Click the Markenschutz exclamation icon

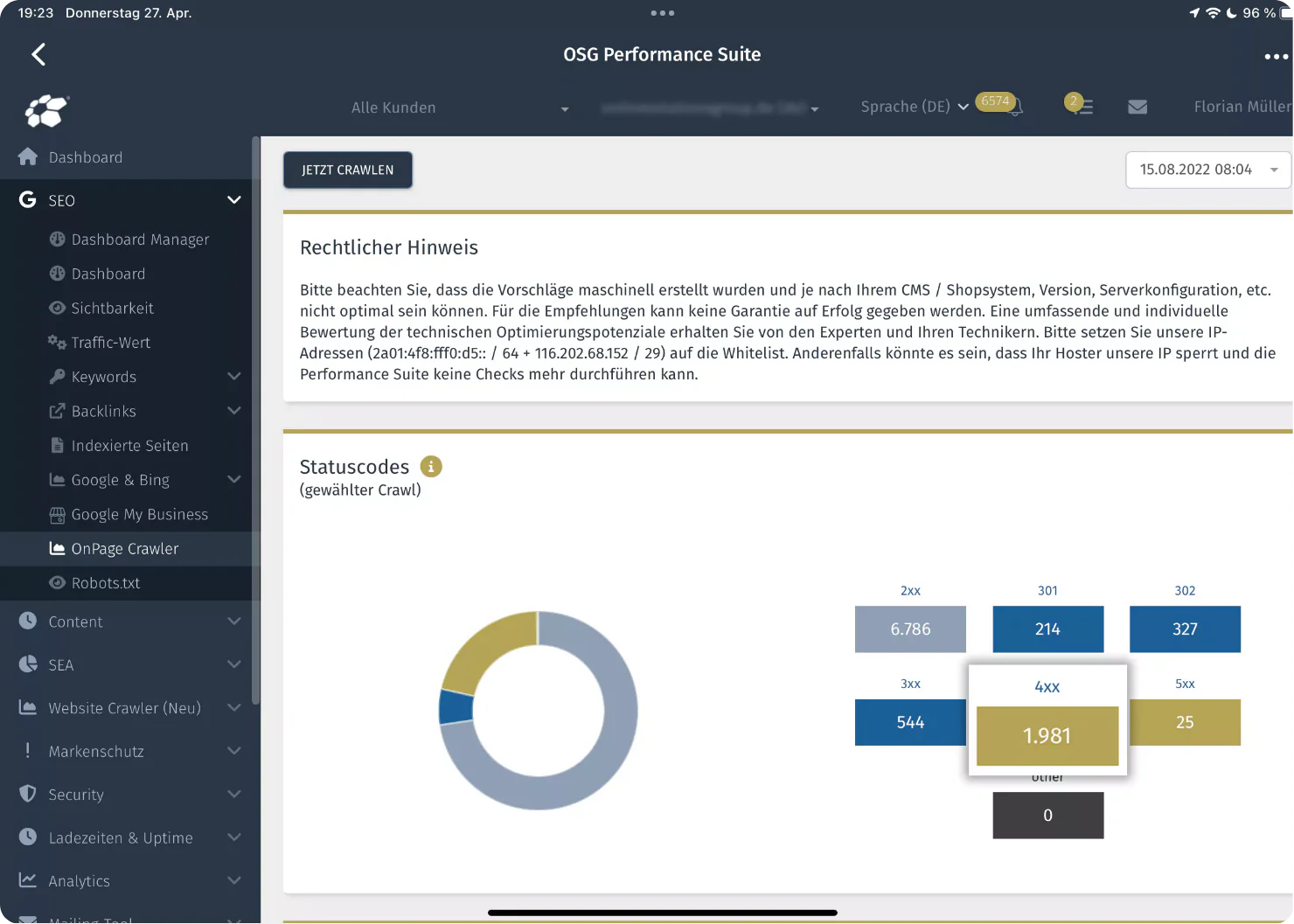coord(28,750)
